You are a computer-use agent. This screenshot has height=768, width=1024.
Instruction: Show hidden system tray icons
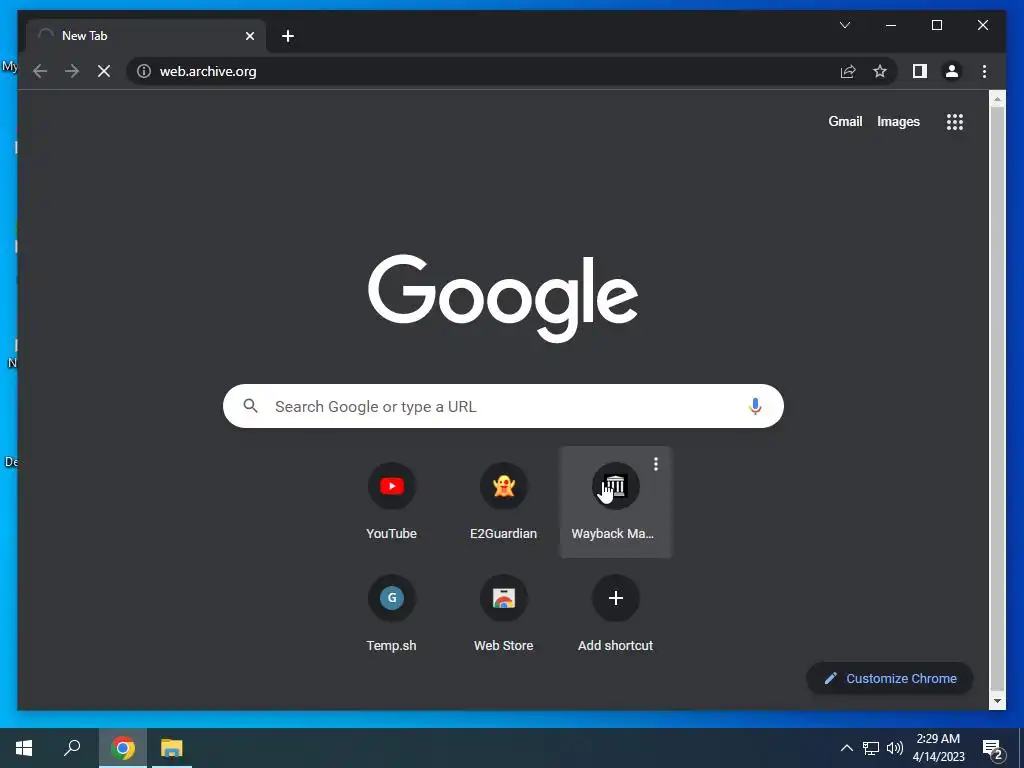click(x=846, y=748)
